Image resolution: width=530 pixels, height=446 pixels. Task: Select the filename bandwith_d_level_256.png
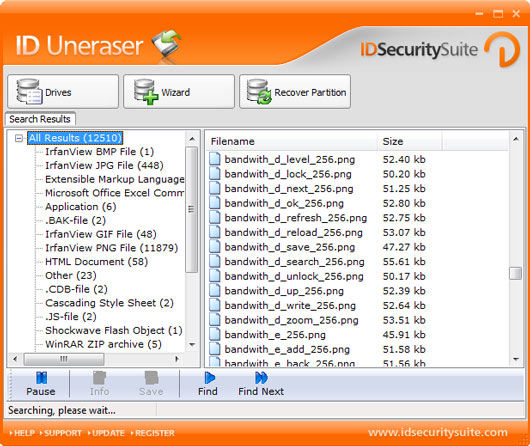pos(290,159)
